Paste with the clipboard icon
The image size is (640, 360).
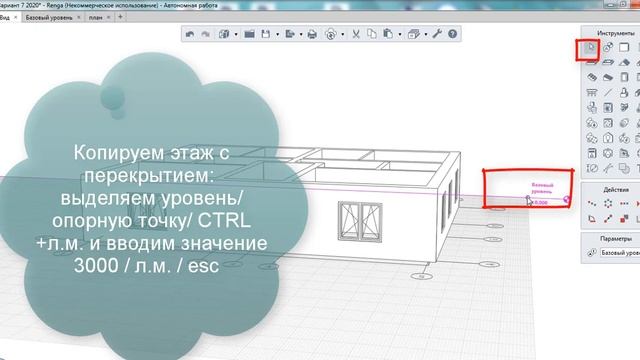(388, 34)
